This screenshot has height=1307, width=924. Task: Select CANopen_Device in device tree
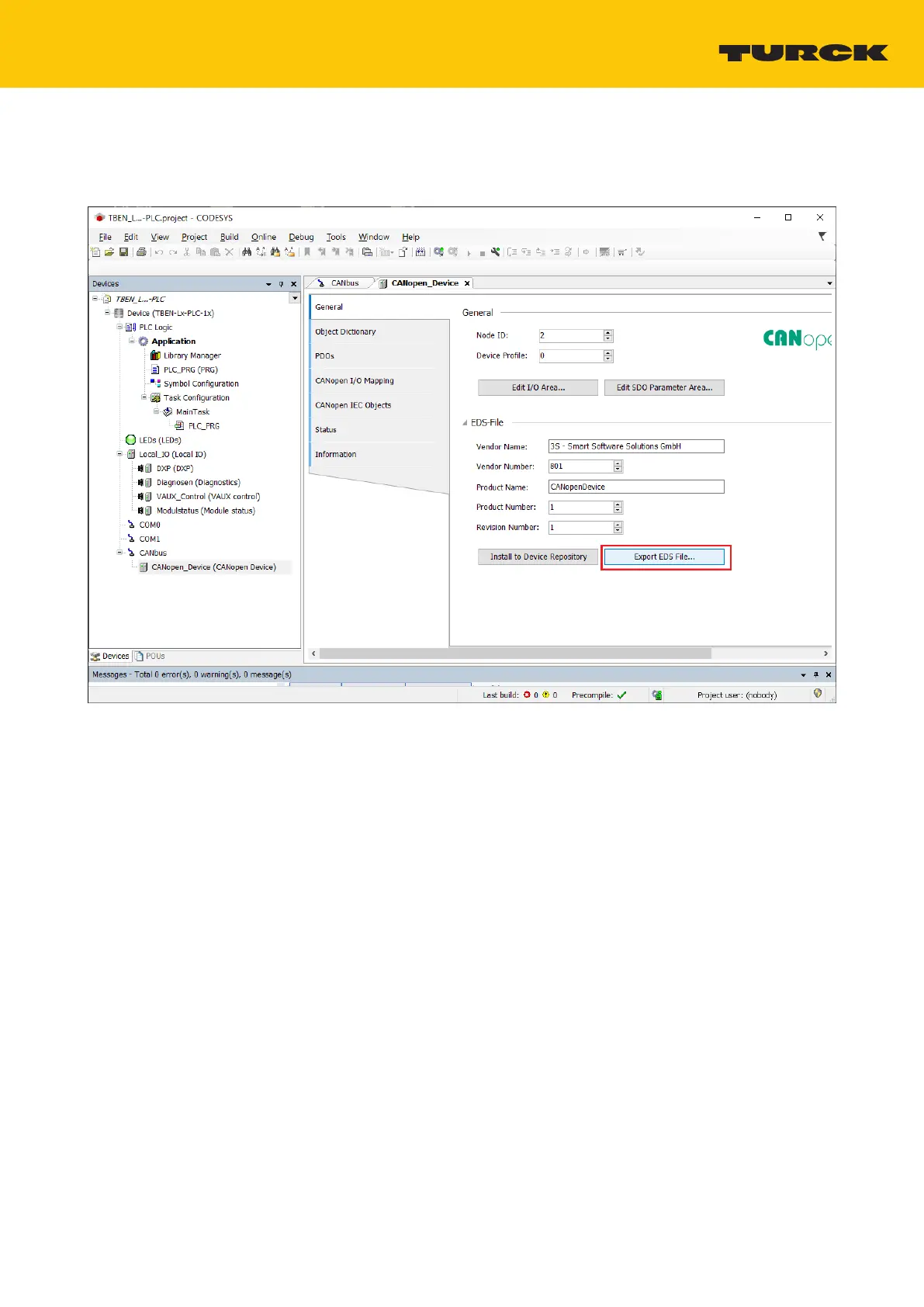tap(213, 567)
